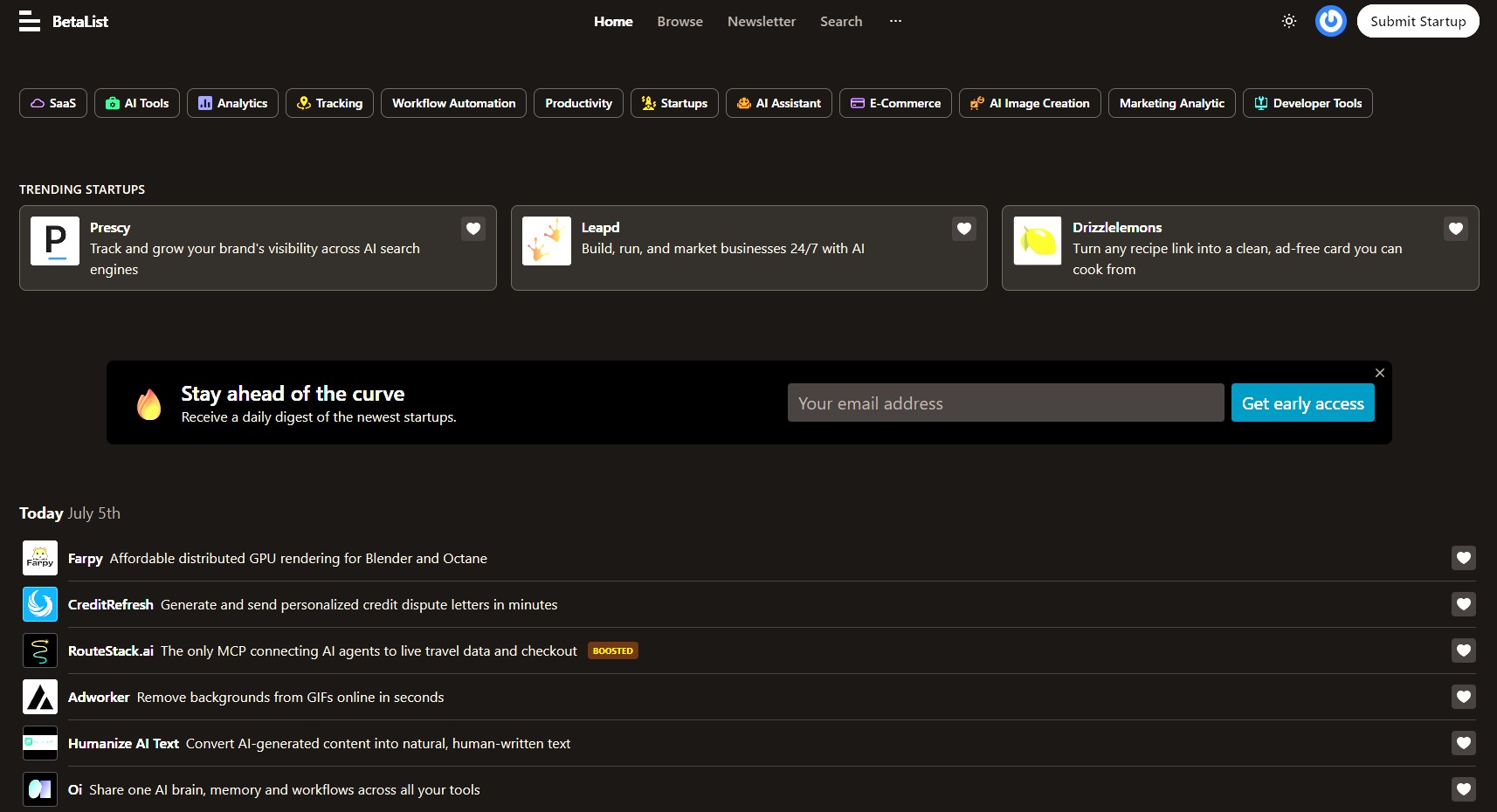Open the Humanize AI Text listing

[123, 744]
